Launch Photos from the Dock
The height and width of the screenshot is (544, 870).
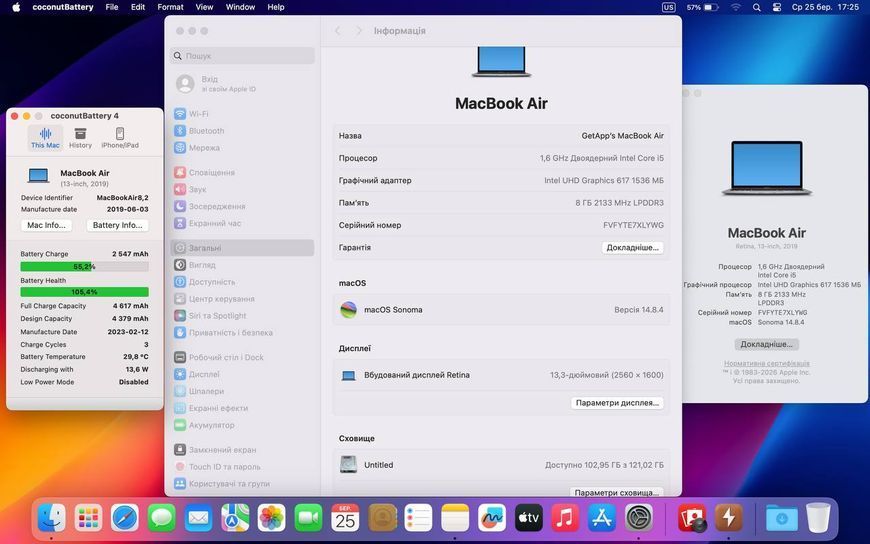271,518
